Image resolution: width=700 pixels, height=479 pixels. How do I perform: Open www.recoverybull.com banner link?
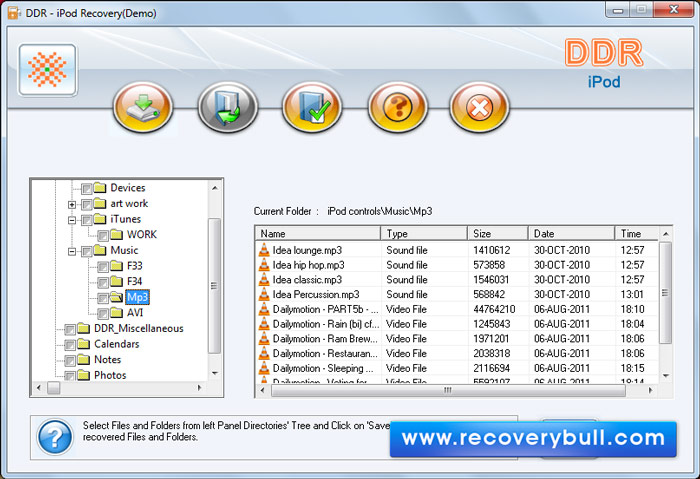click(x=533, y=438)
